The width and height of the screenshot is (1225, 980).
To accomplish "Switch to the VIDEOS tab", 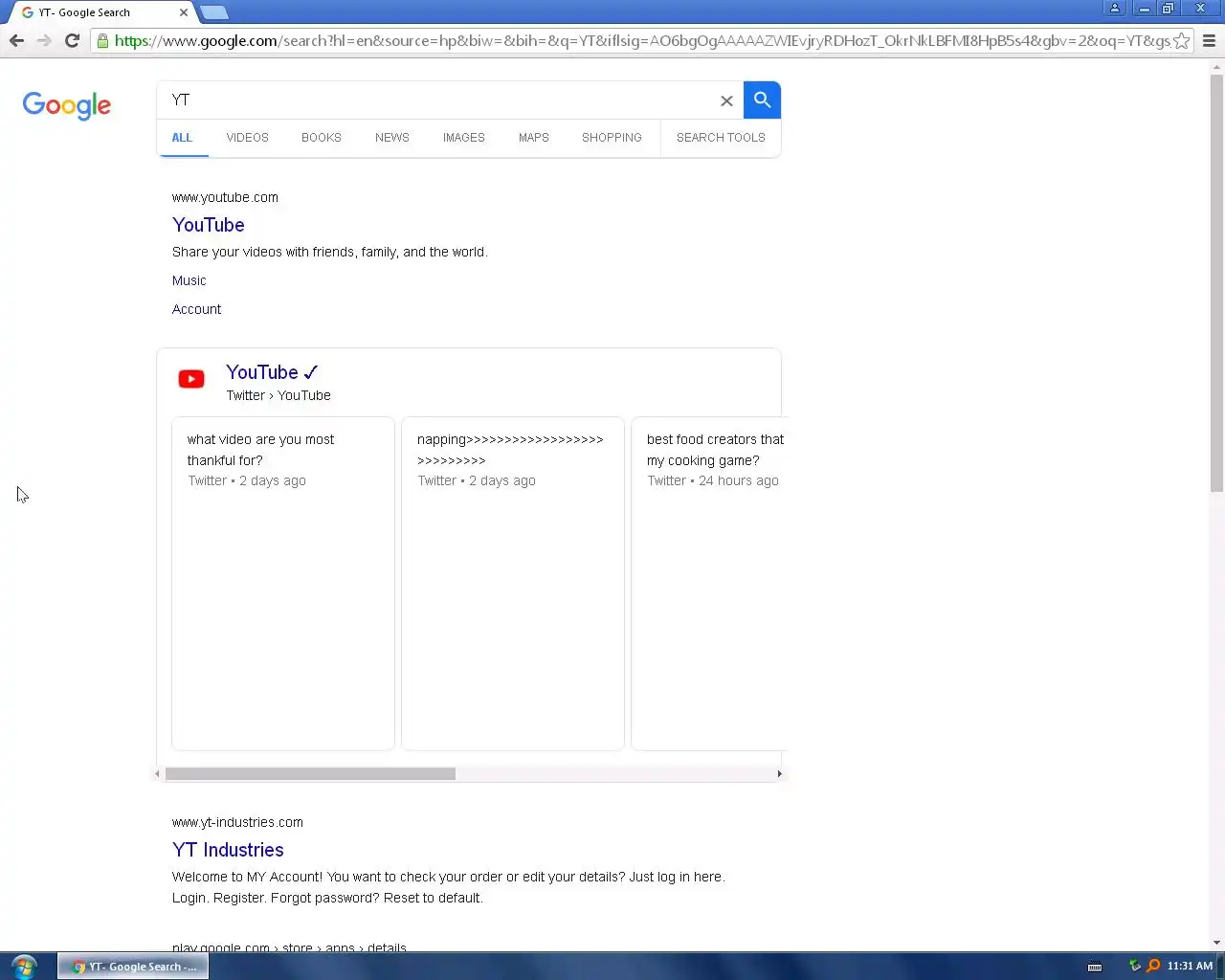I will [247, 138].
